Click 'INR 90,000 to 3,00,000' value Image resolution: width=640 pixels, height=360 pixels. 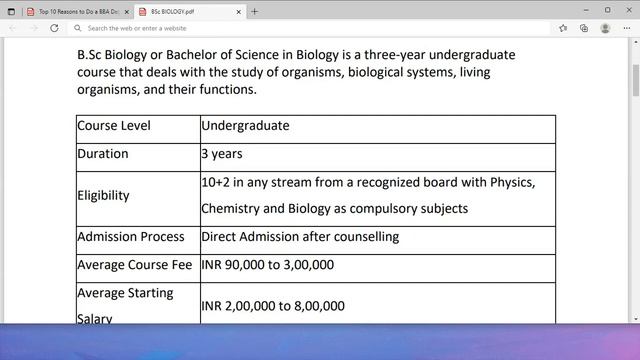coord(267,265)
